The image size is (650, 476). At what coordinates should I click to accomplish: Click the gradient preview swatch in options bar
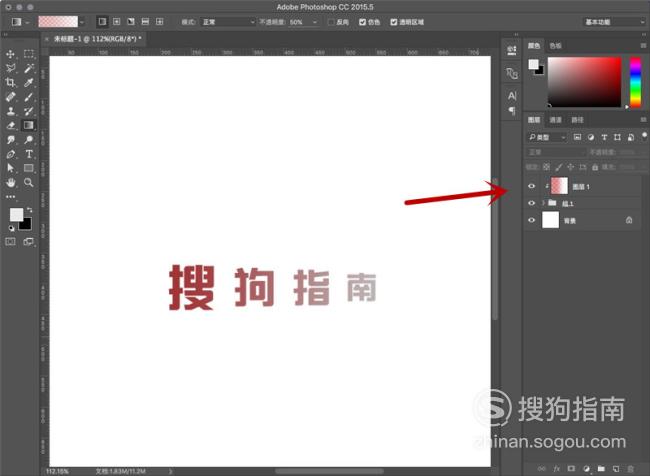click(x=58, y=22)
